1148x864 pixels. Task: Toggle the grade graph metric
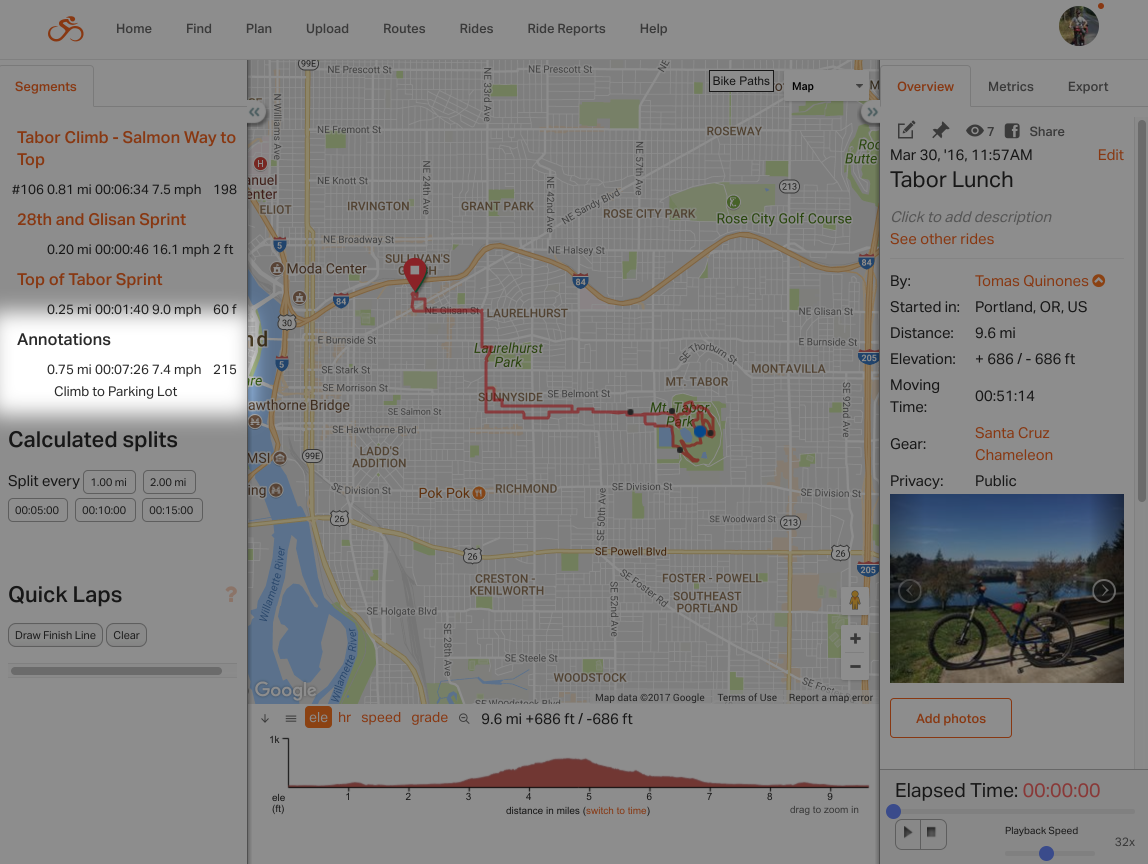(x=429, y=718)
